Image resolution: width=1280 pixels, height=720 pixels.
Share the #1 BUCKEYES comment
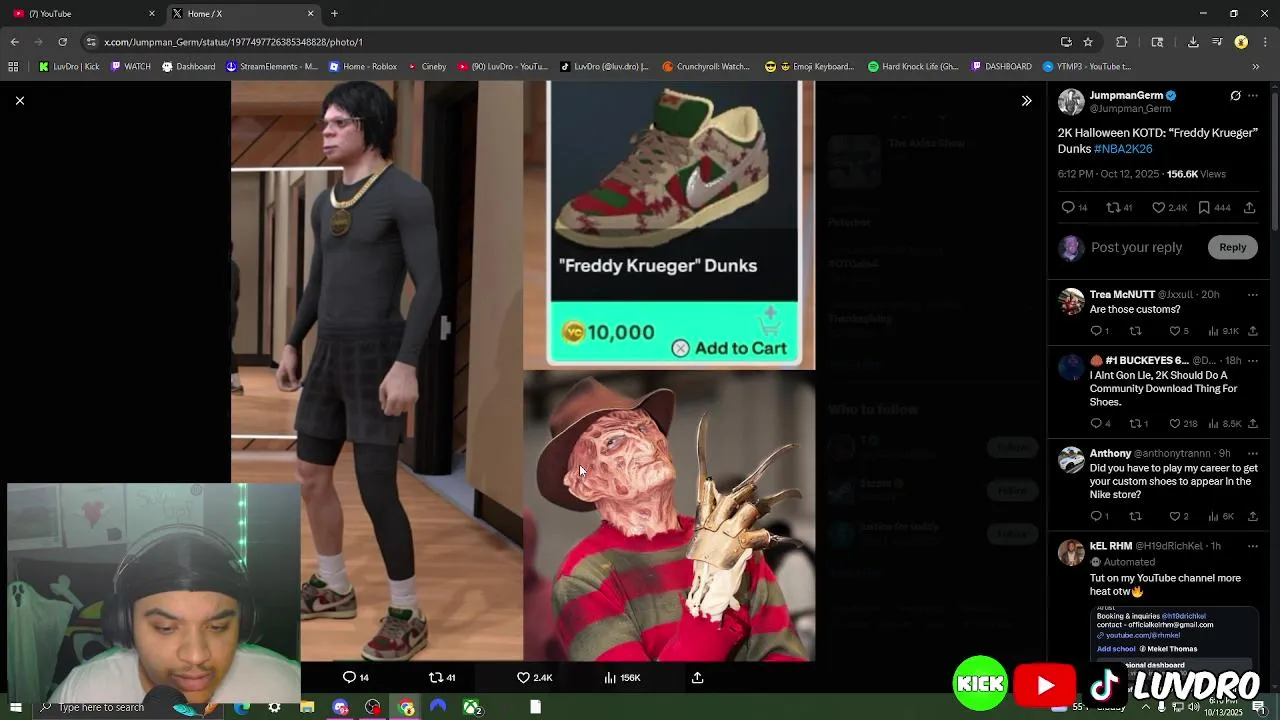pyautogui.click(x=1253, y=424)
